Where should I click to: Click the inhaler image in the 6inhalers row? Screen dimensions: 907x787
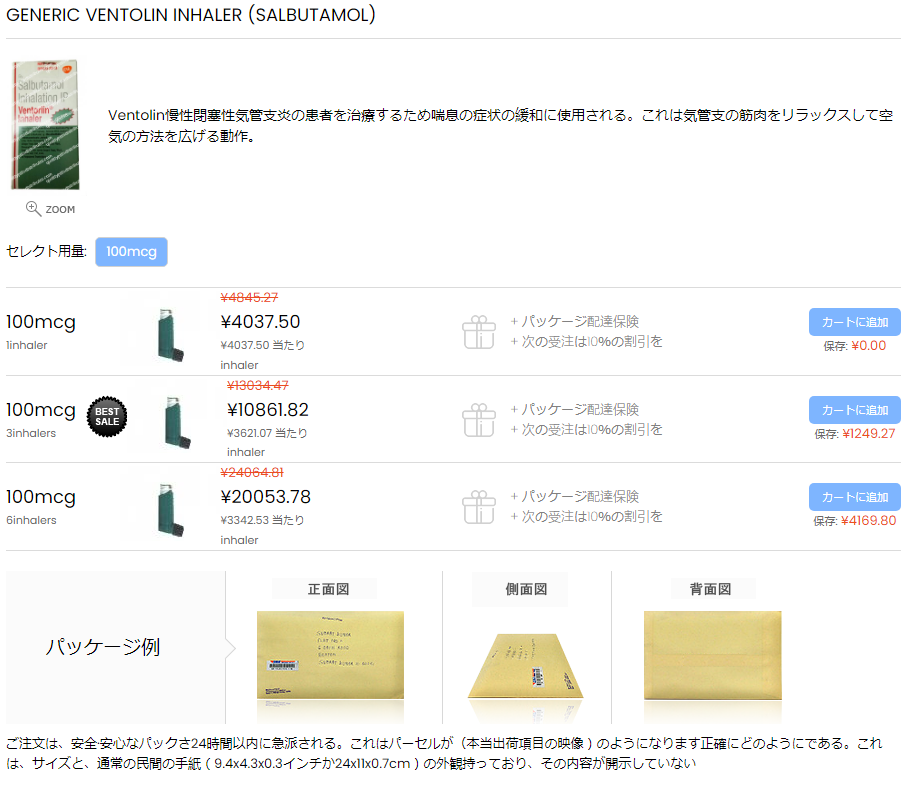pos(171,510)
